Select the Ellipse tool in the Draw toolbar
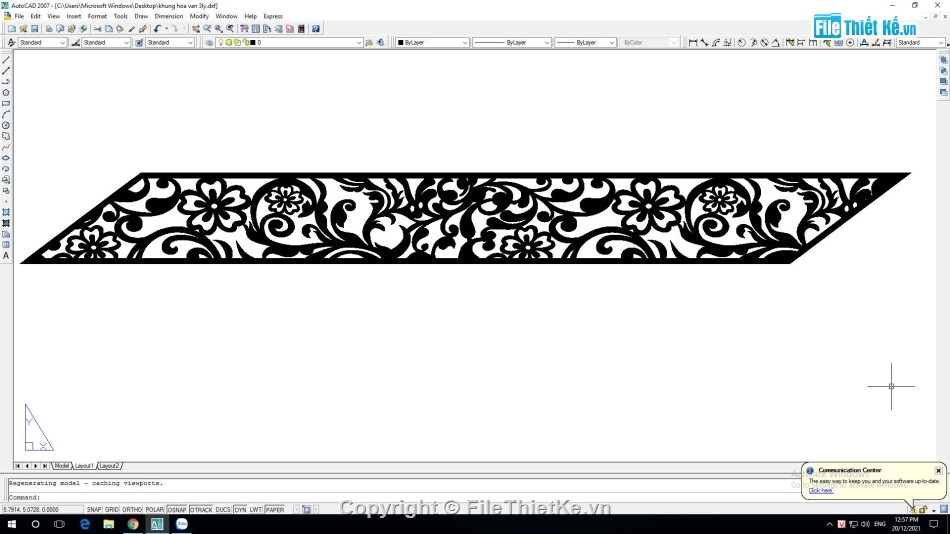This screenshot has width=950, height=534. 6,158
